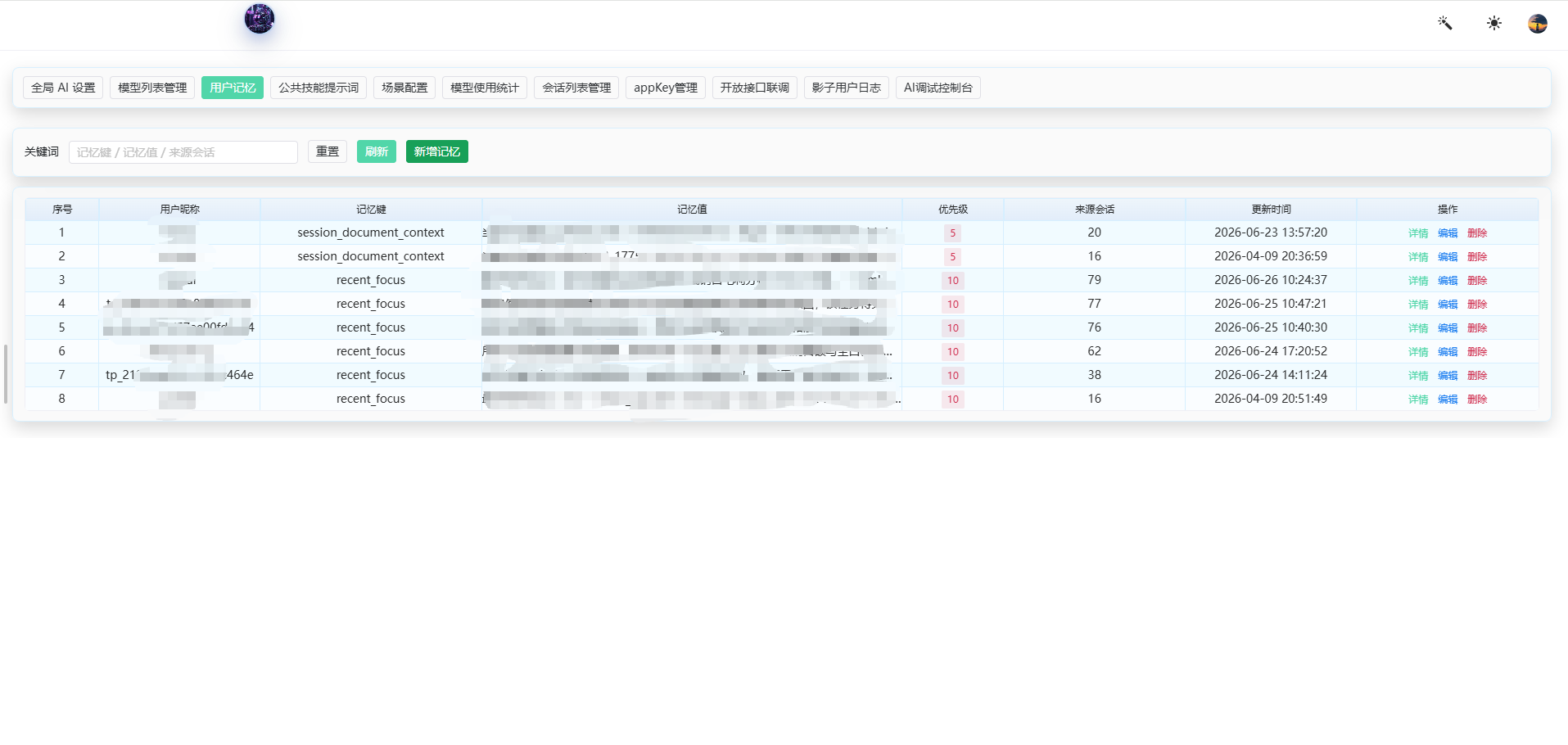Open 影子用户日志 tab
Image resolution: width=1568 pixels, height=745 pixels.
click(847, 88)
